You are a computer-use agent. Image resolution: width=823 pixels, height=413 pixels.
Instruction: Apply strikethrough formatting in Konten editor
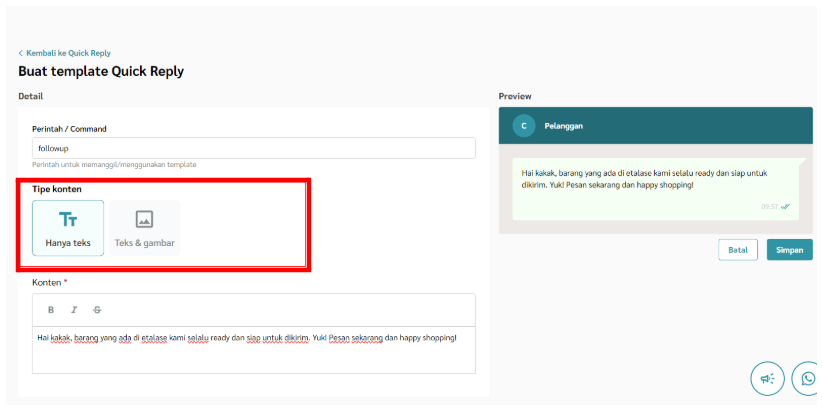(97, 310)
